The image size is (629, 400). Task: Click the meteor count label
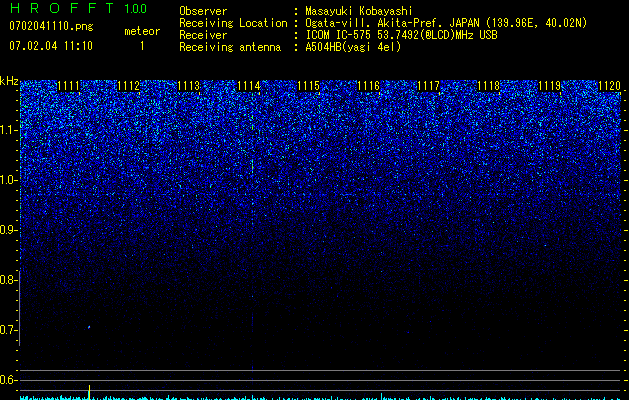click(142, 31)
